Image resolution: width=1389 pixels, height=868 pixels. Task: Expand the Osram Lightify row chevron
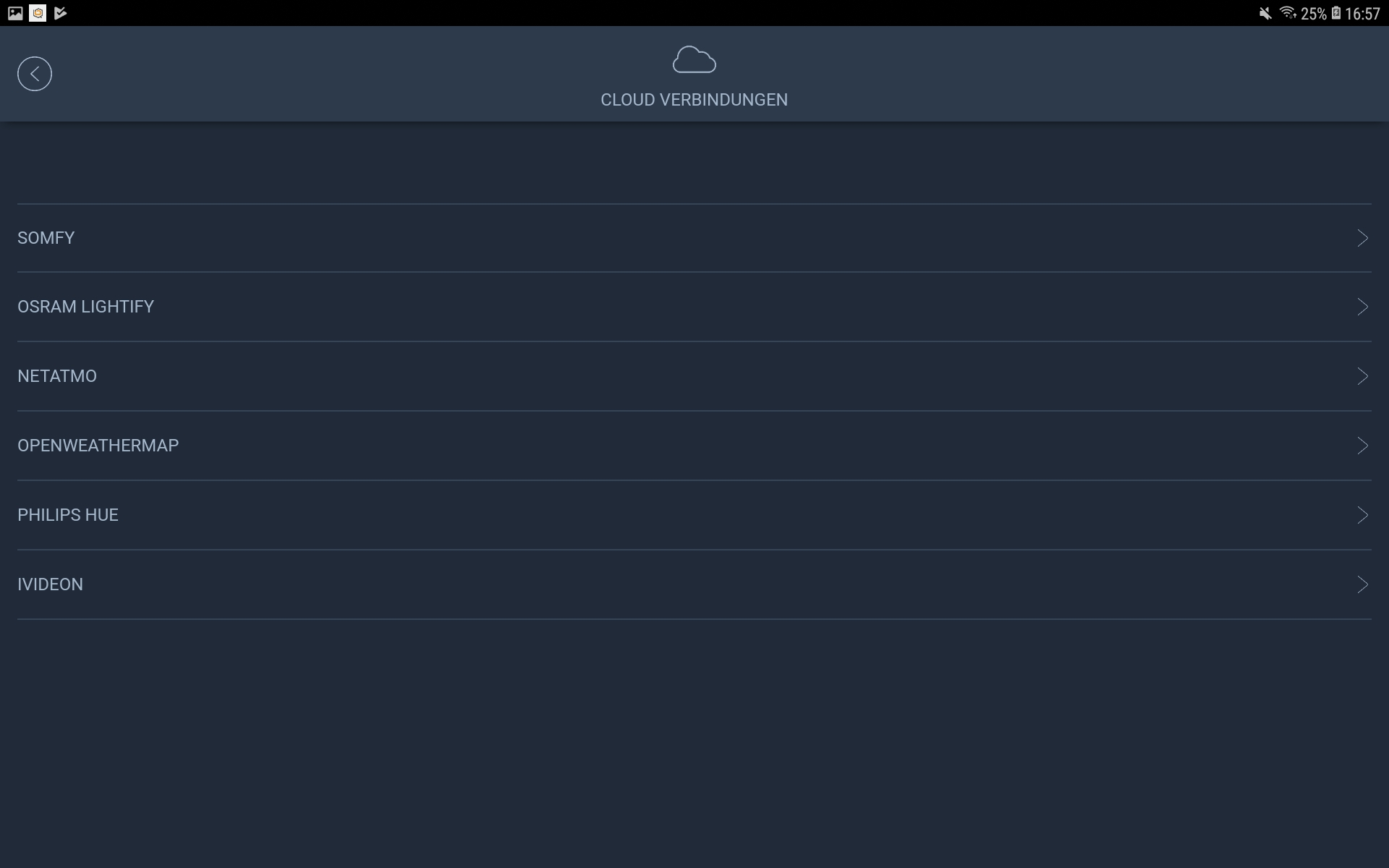[1362, 307]
